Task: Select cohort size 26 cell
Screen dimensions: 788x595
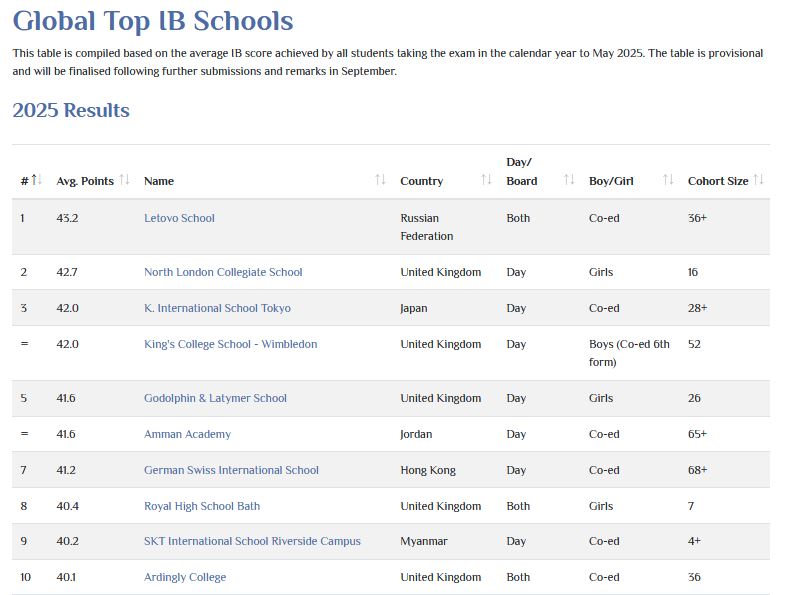Action: click(x=694, y=398)
